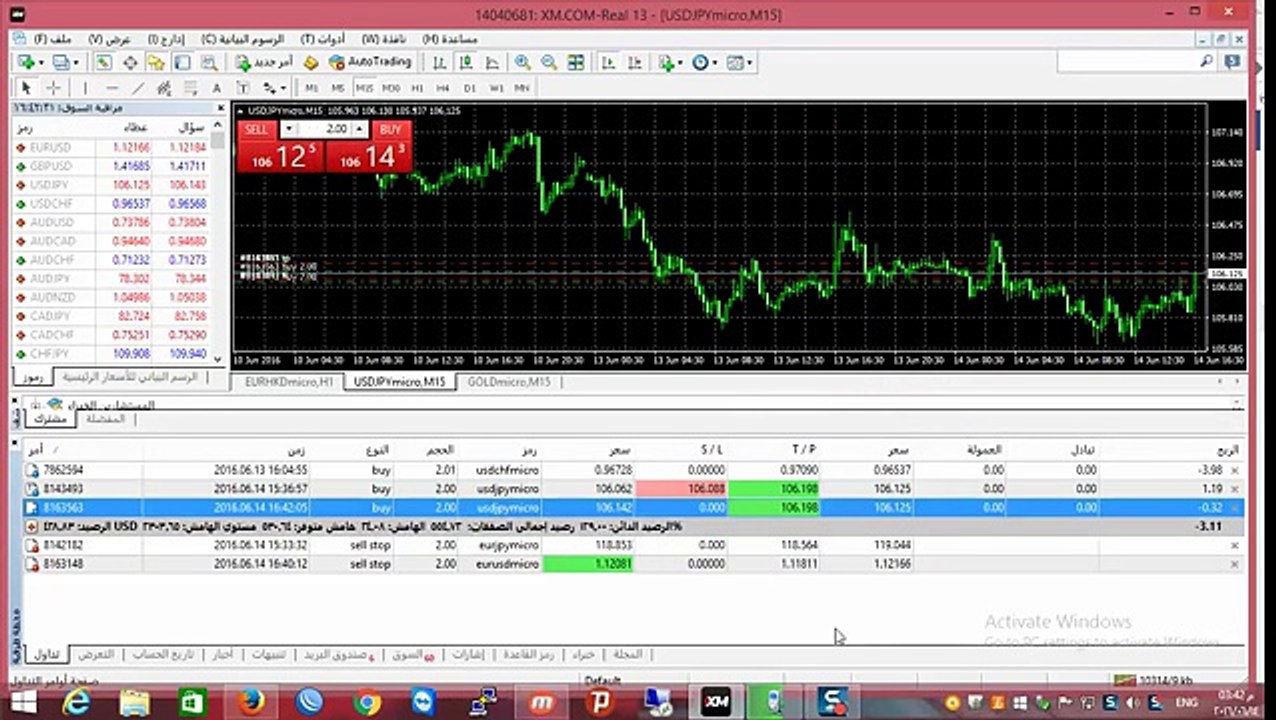Click the red BUY button
Viewport: 1276px width, 720px height.
point(390,129)
